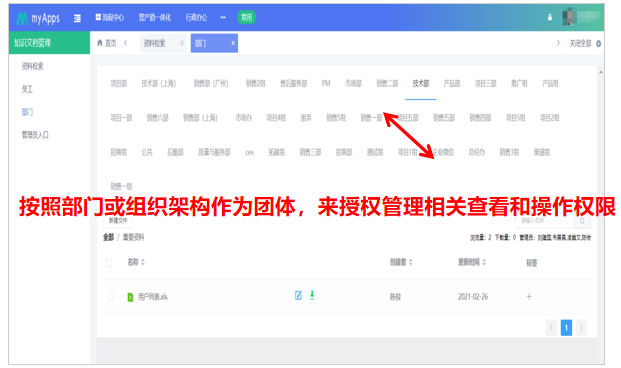Open 行政办公 in the top navigation
This screenshot has width=621, height=368.
196,17
